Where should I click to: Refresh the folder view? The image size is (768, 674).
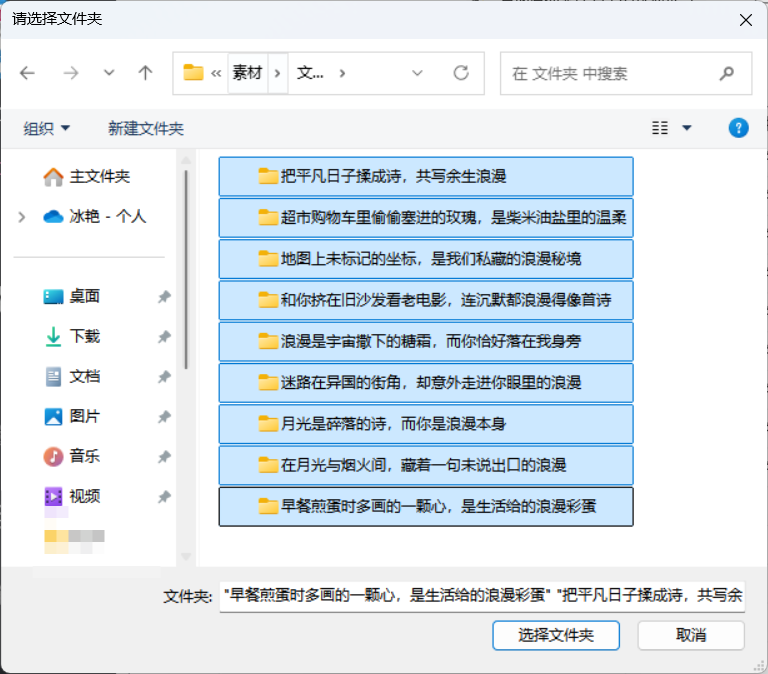[x=461, y=73]
